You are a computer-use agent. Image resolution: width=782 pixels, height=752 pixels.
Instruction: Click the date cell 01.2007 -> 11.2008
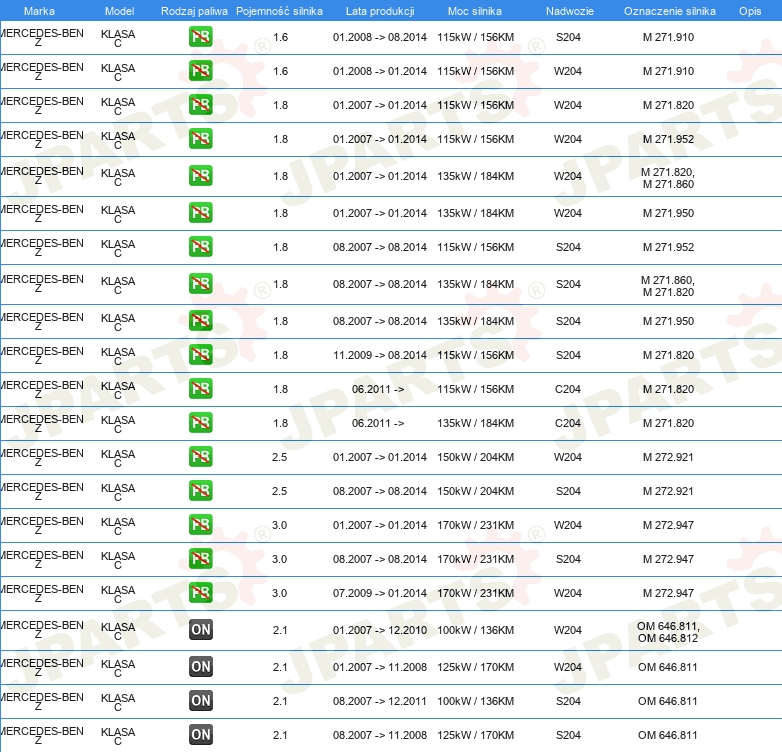[x=380, y=667]
